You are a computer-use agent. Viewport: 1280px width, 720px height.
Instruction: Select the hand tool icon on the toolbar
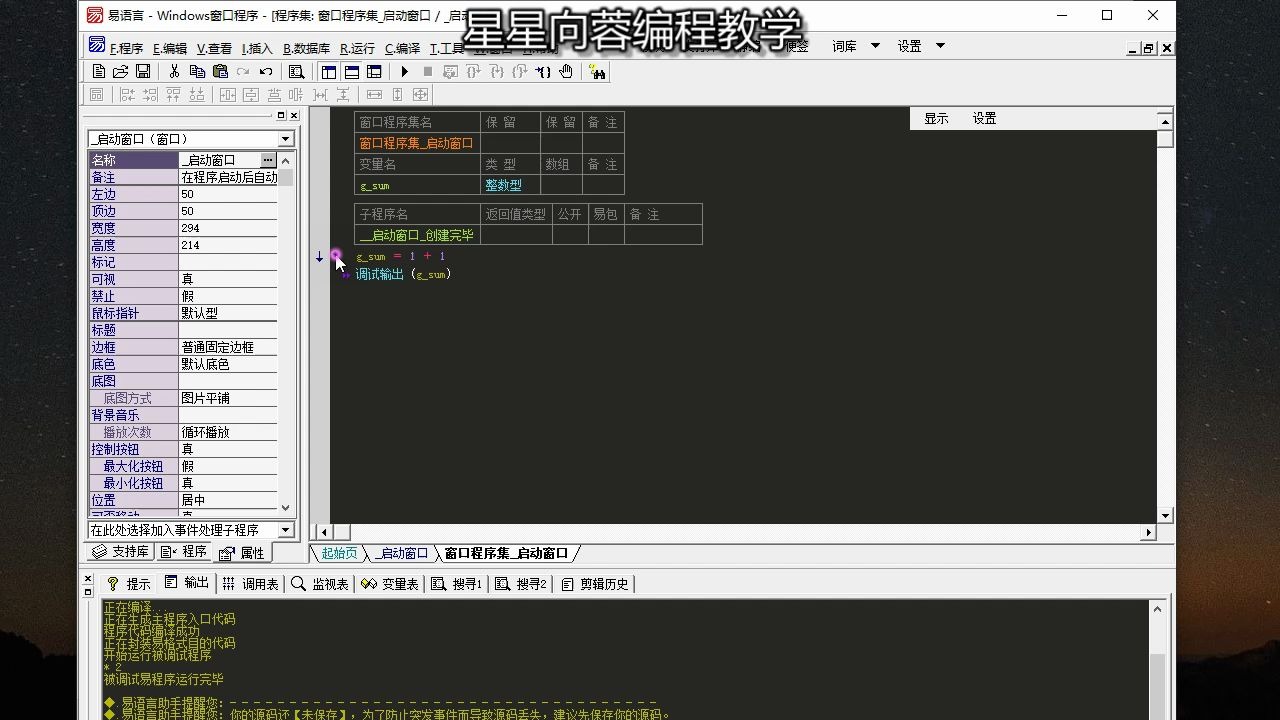click(565, 71)
